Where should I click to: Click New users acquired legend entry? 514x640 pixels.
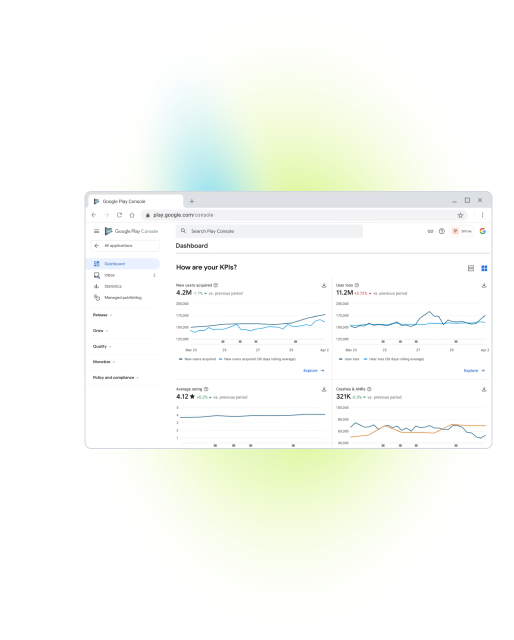(197, 359)
